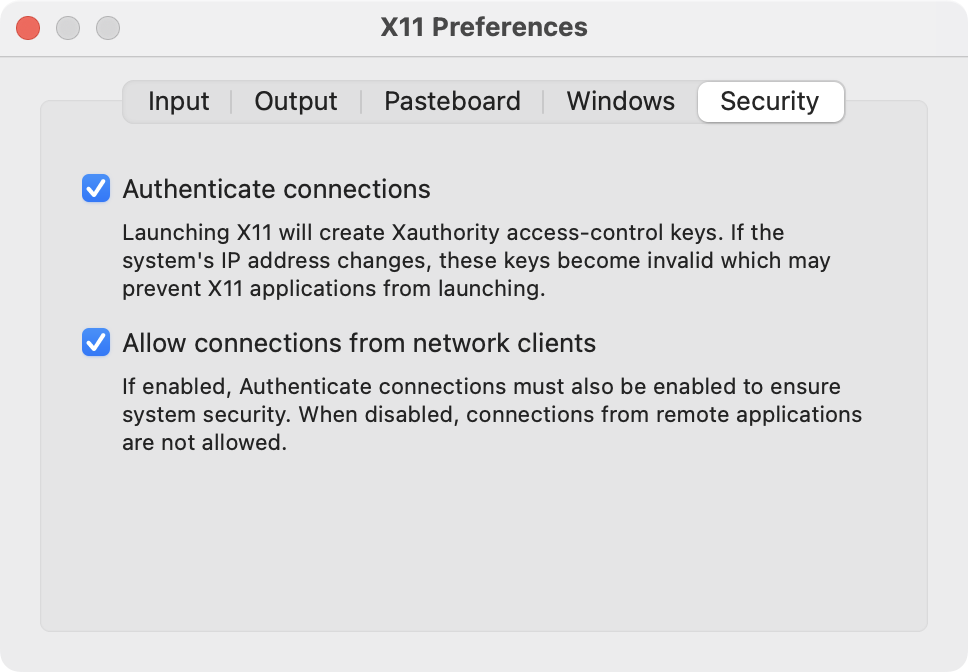Click divider between Pasteboard and Windows tabs
Screen dimensions: 968x672
(x=543, y=102)
